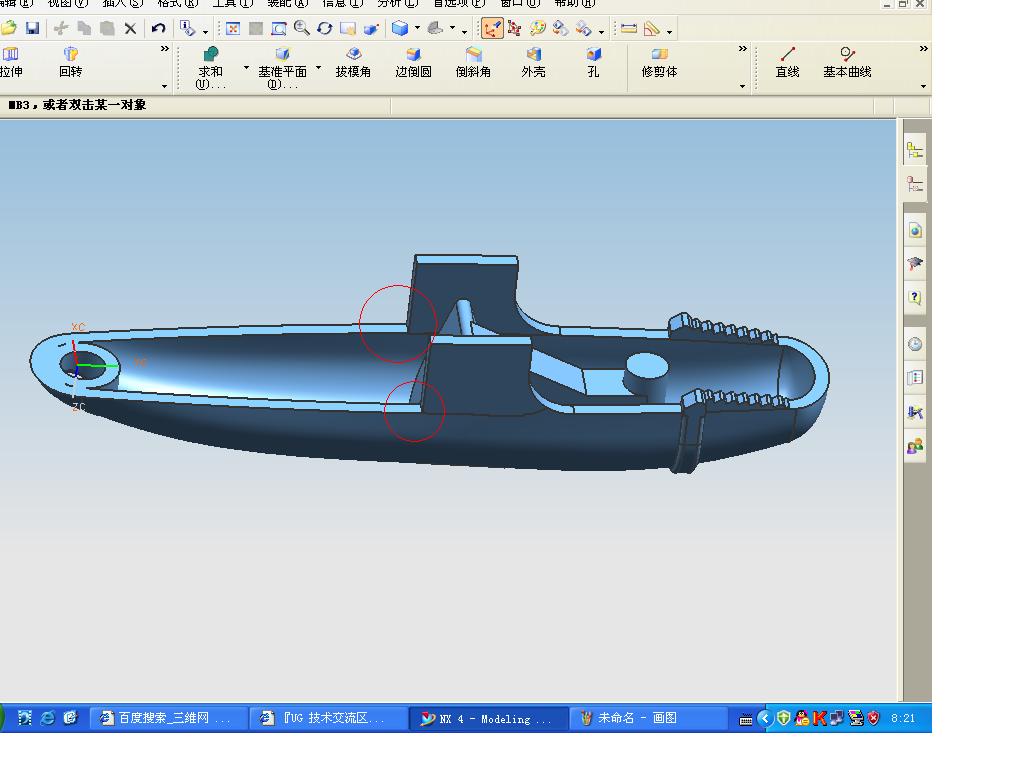The width and height of the screenshot is (1024, 768).
Task: Show more buttons on the feature operation toolbar
Action: point(743,49)
